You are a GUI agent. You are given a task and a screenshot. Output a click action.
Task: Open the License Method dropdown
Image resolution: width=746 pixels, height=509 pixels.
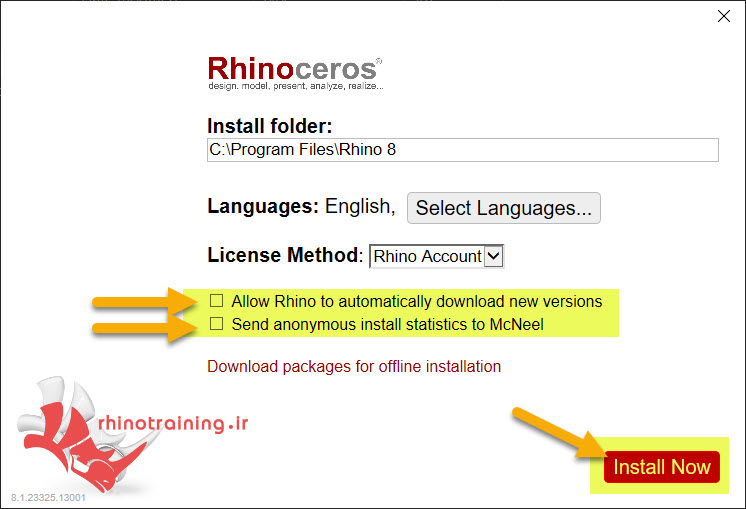click(x=436, y=256)
